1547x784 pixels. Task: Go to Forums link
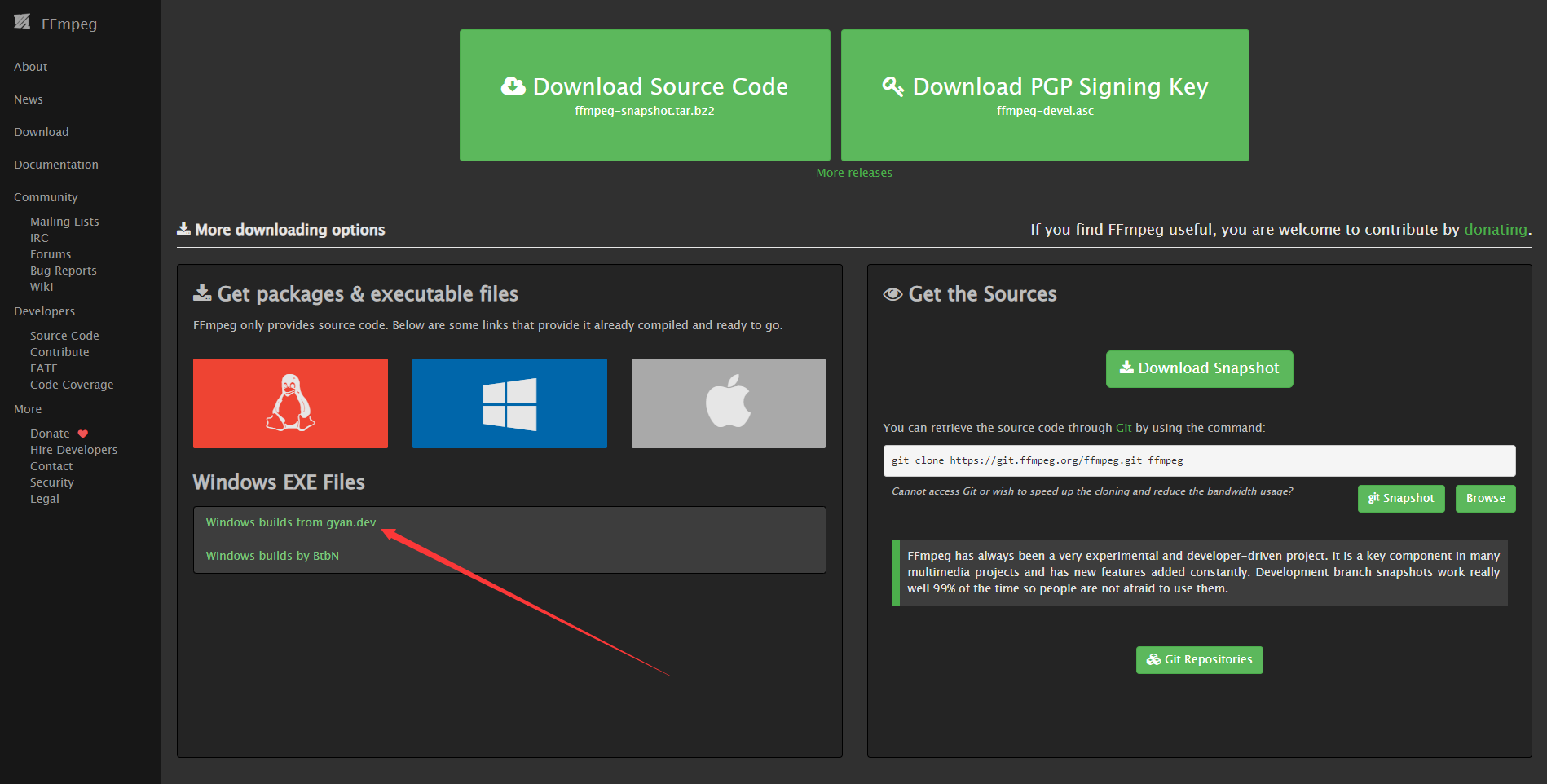click(x=51, y=254)
